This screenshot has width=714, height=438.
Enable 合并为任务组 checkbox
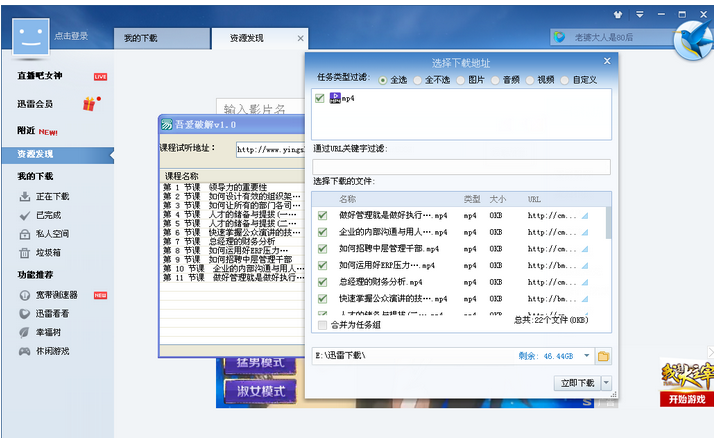click(x=322, y=325)
